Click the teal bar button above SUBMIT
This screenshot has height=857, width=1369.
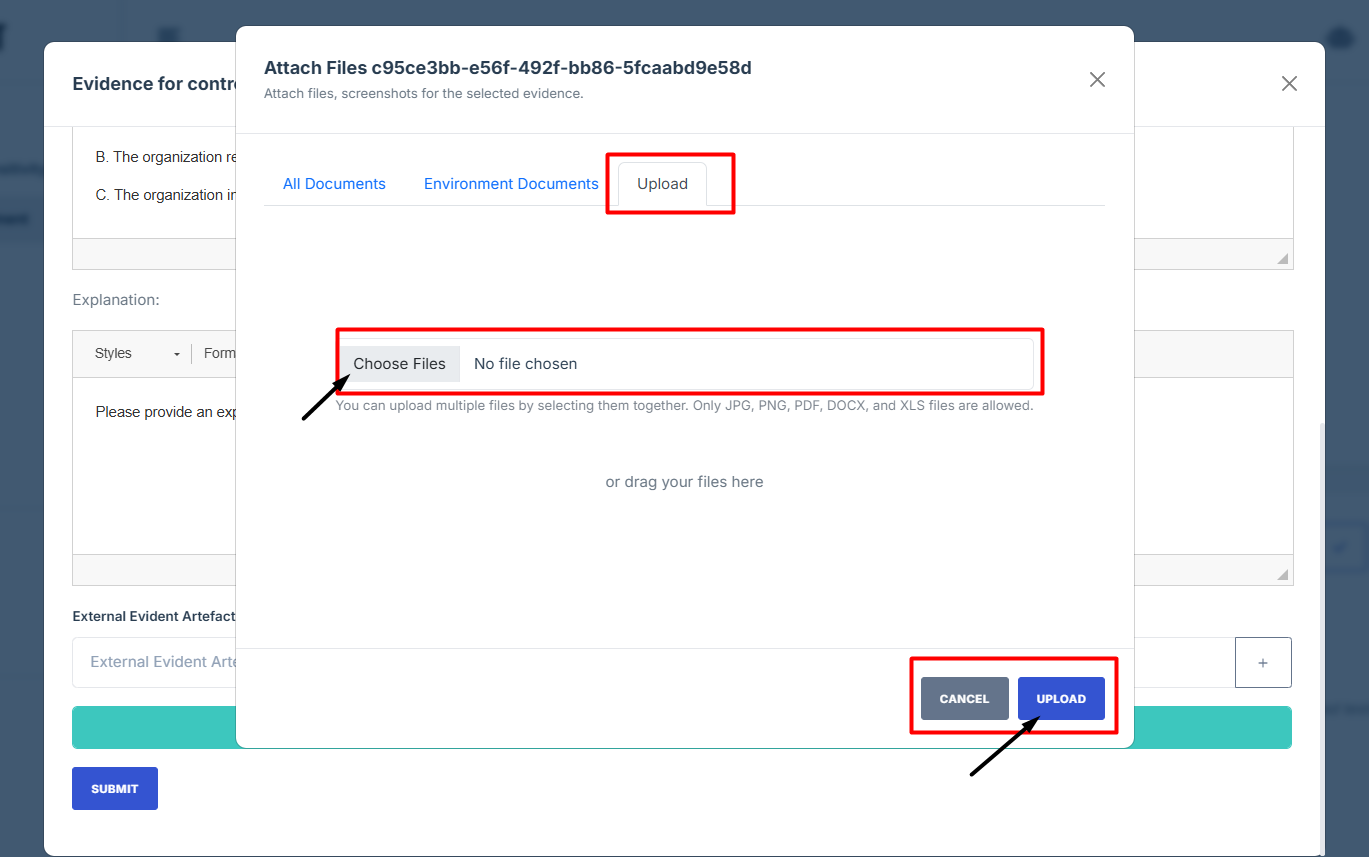click(155, 728)
